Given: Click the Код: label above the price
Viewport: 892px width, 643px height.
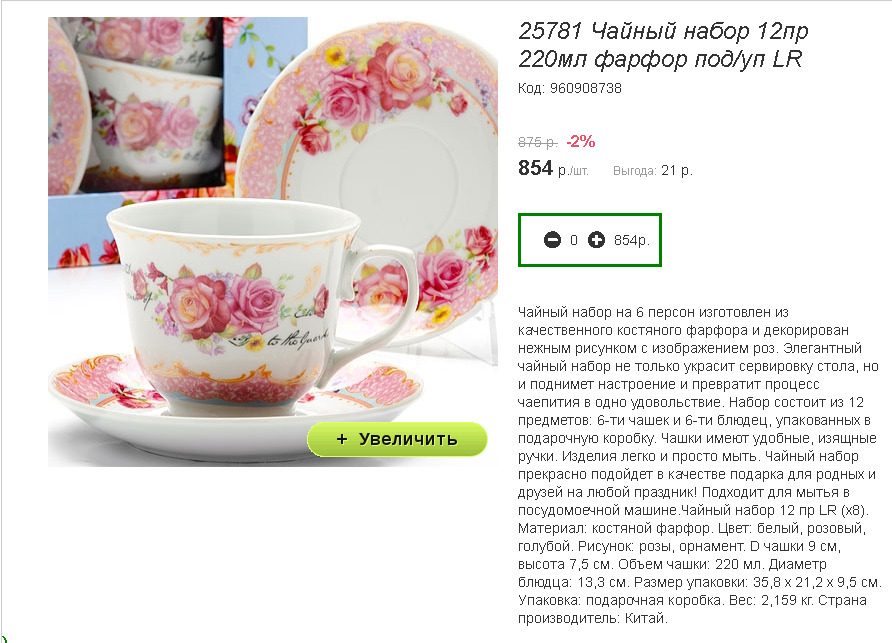Looking at the screenshot, I should [531, 88].
